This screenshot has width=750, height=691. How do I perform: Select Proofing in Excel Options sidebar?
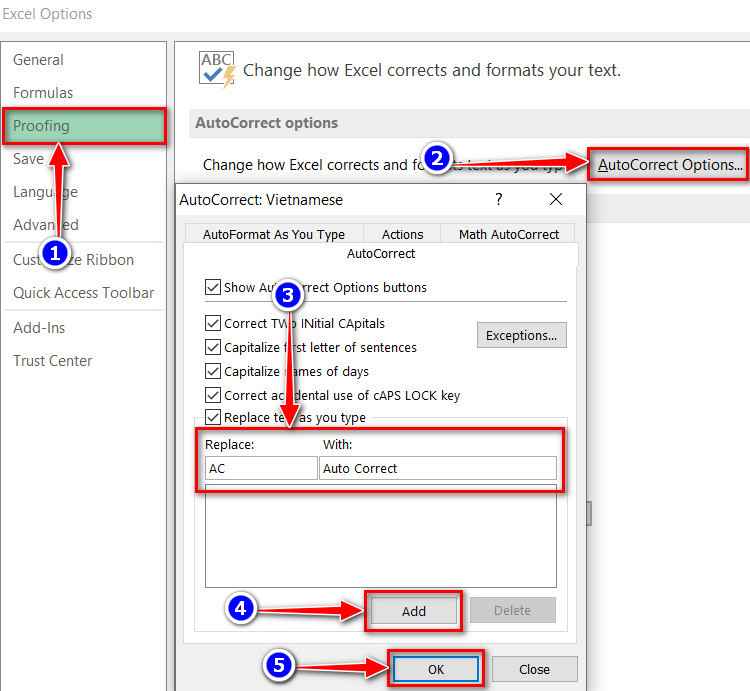(85, 126)
